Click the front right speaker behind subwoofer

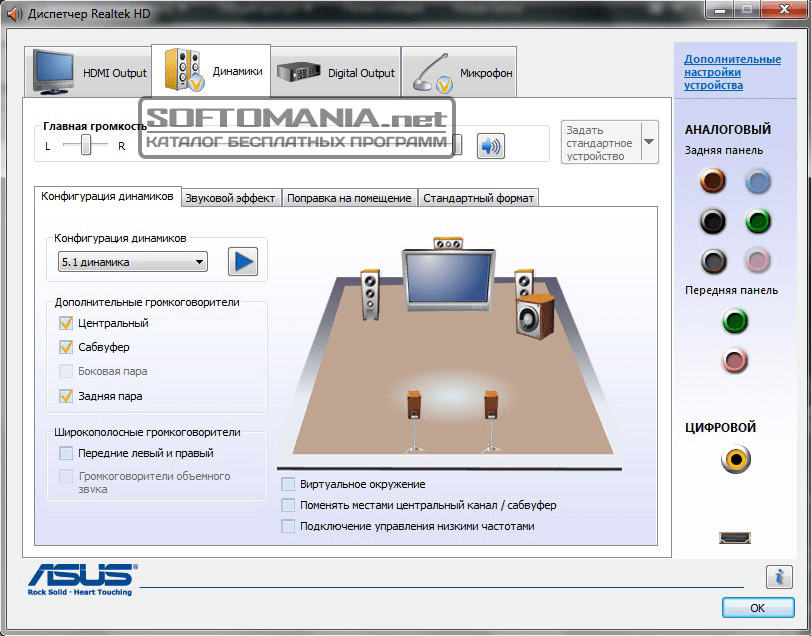click(x=524, y=282)
